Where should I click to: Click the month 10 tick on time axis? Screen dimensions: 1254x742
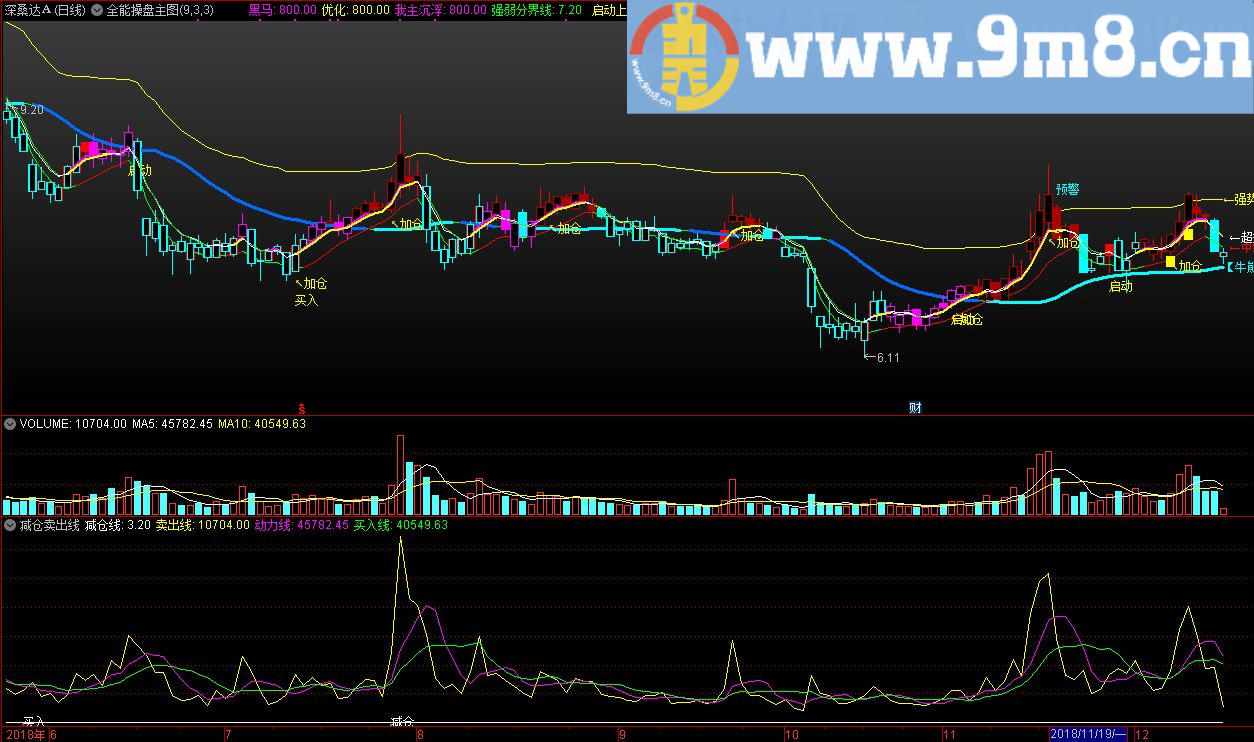(792, 734)
